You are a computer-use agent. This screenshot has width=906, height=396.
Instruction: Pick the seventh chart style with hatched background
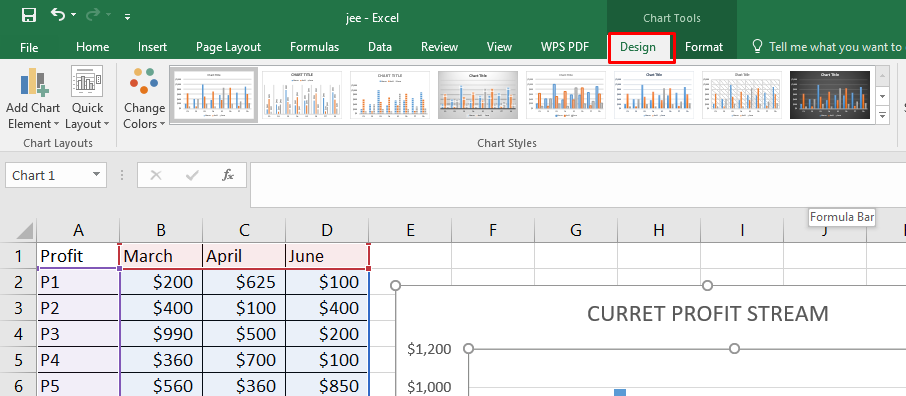click(x=741, y=95)
